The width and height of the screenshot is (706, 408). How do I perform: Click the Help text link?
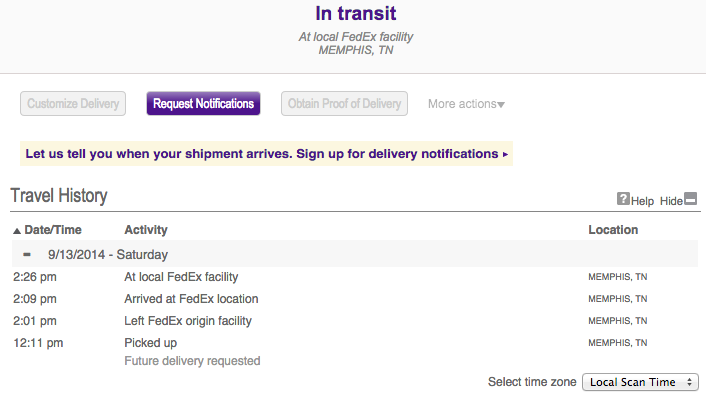point(642,201)
